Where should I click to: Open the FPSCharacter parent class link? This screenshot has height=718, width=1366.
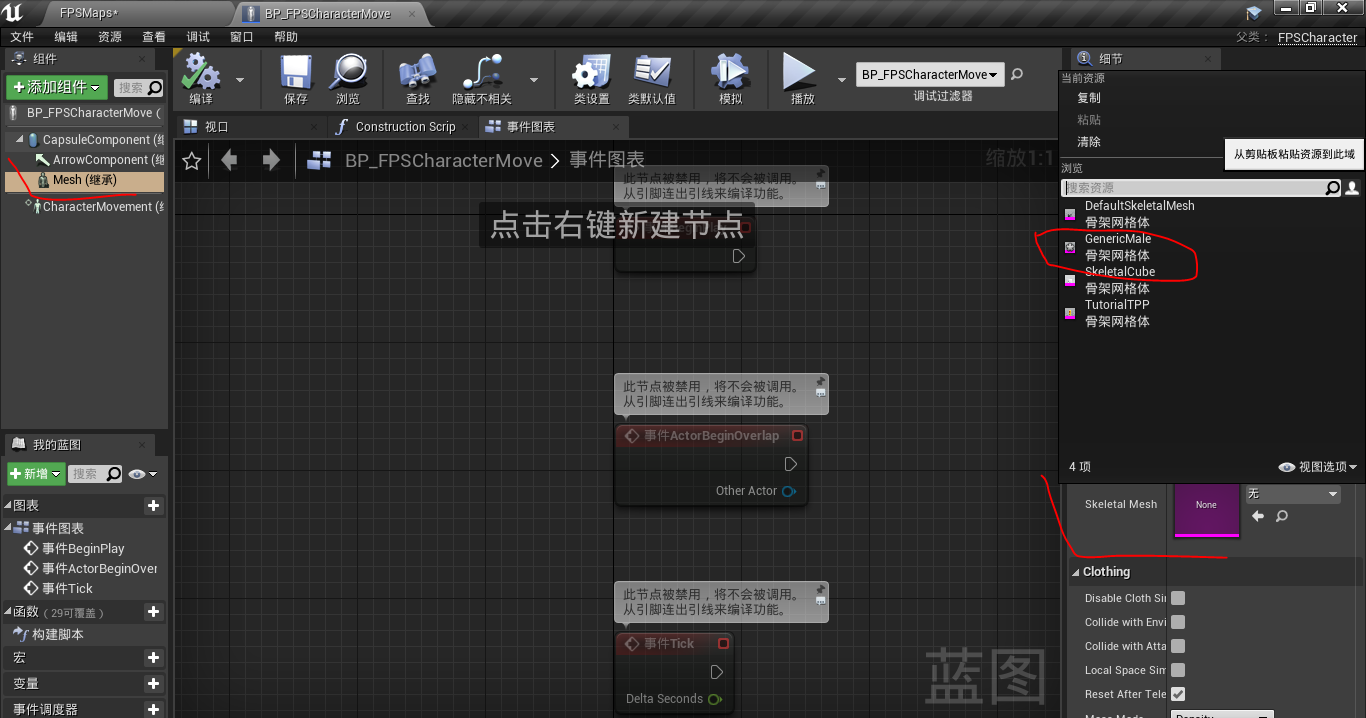pos(1317,37)
